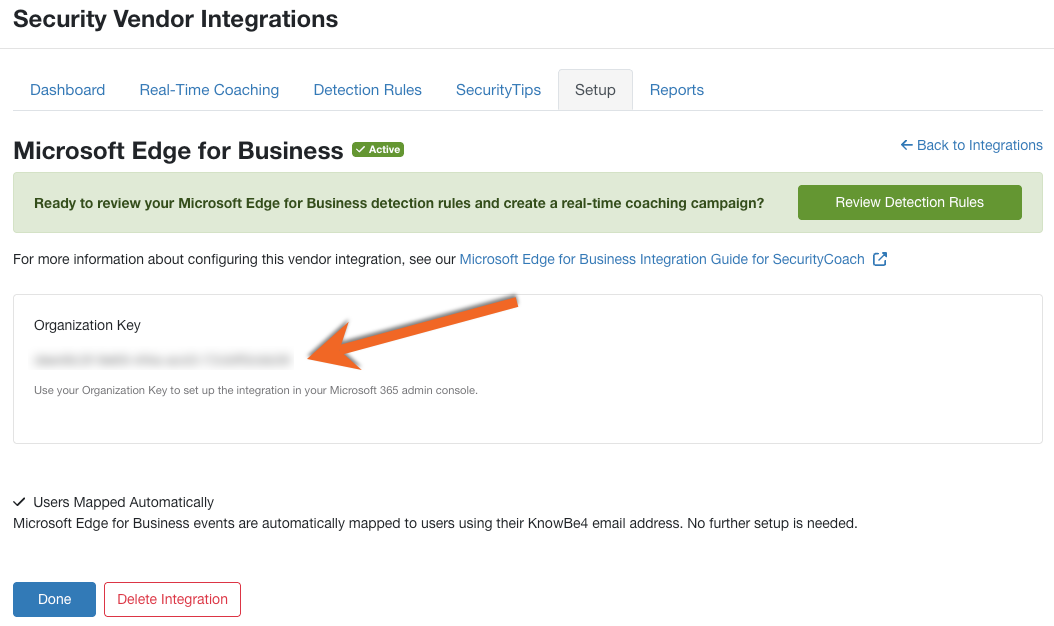Click the blurred Organization Key value

click(x=162, y=359)
